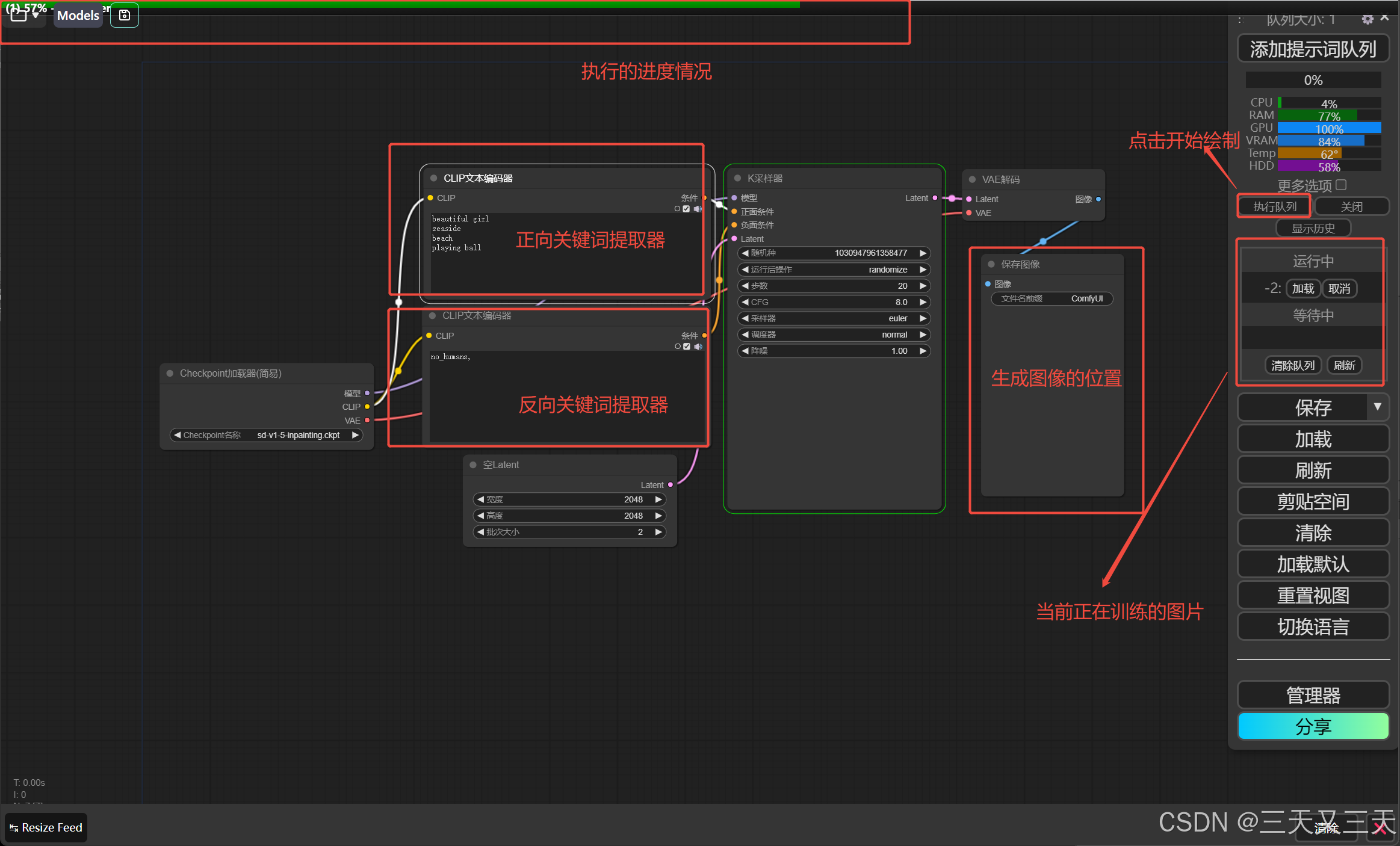Image resolution: width=1400 pixels, height=846 pixels.
Task: Open the 采样器 euler selector
Action: click(834, 318)
